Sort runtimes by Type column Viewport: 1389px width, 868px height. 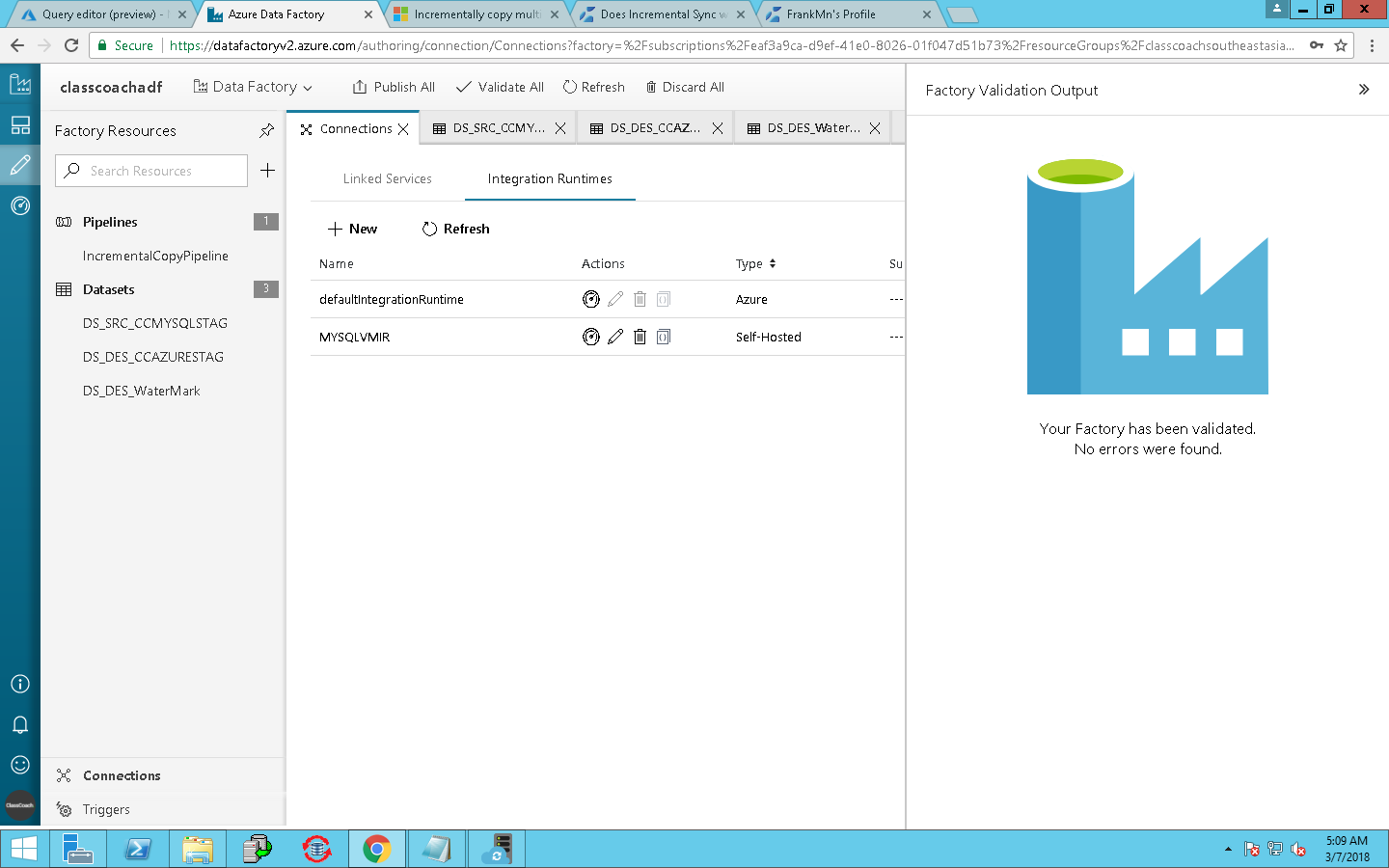pyautogui.click(x=756, y=263)
